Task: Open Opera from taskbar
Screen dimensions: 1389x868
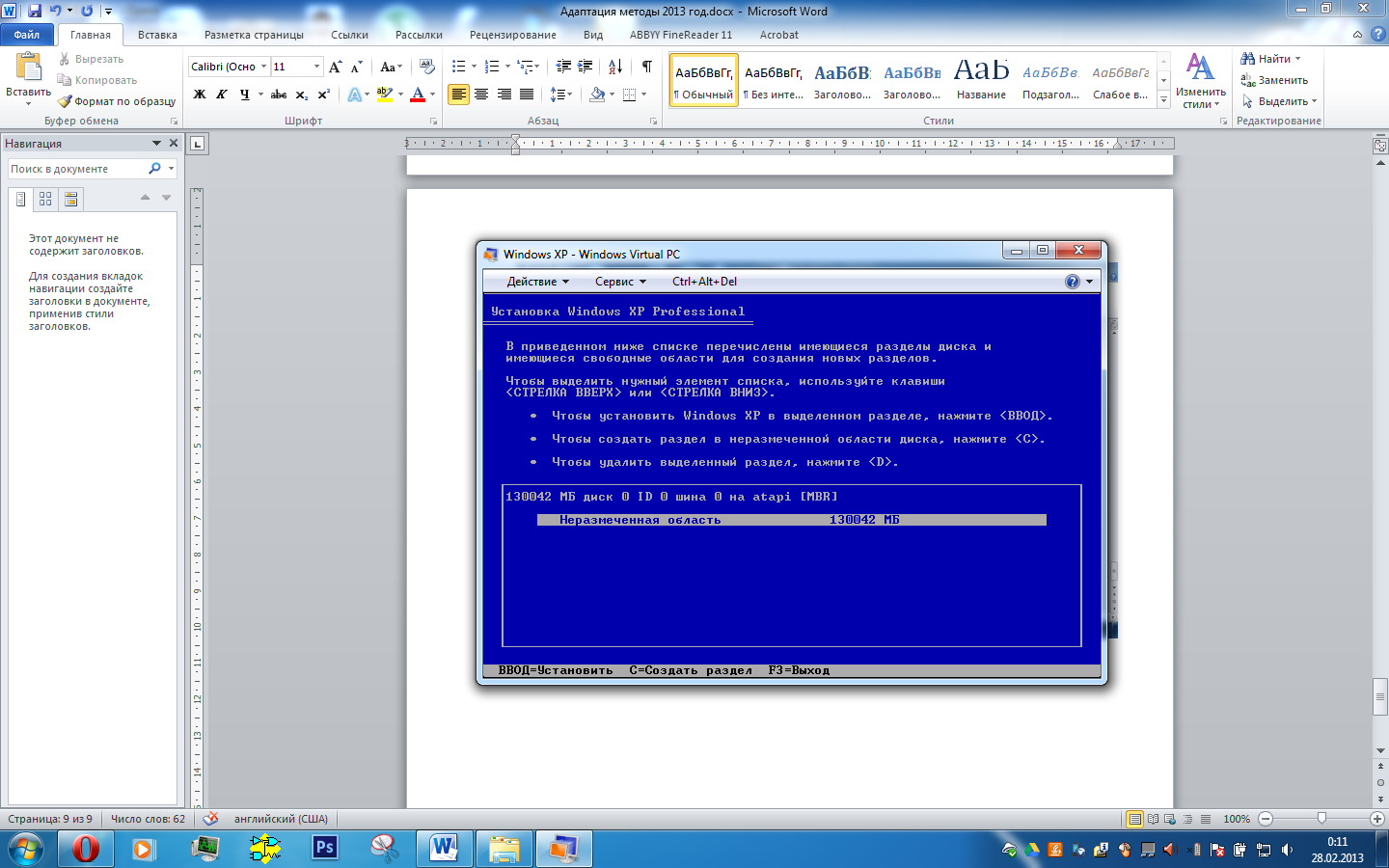Action: (x=86, y=849)
